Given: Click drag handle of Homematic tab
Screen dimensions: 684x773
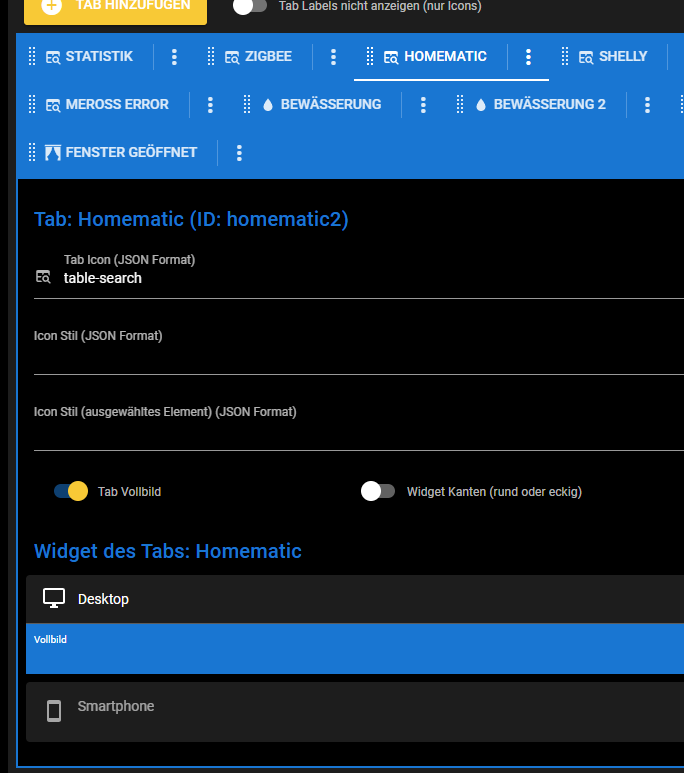Looking at the screenshot, I should (x=370, y=57).
